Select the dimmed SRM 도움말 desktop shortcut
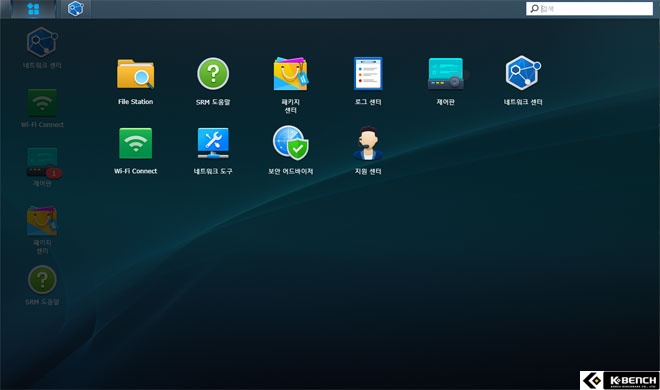Image resolution: width=660 pixels, height=390 pixels. tap(42, 280)
